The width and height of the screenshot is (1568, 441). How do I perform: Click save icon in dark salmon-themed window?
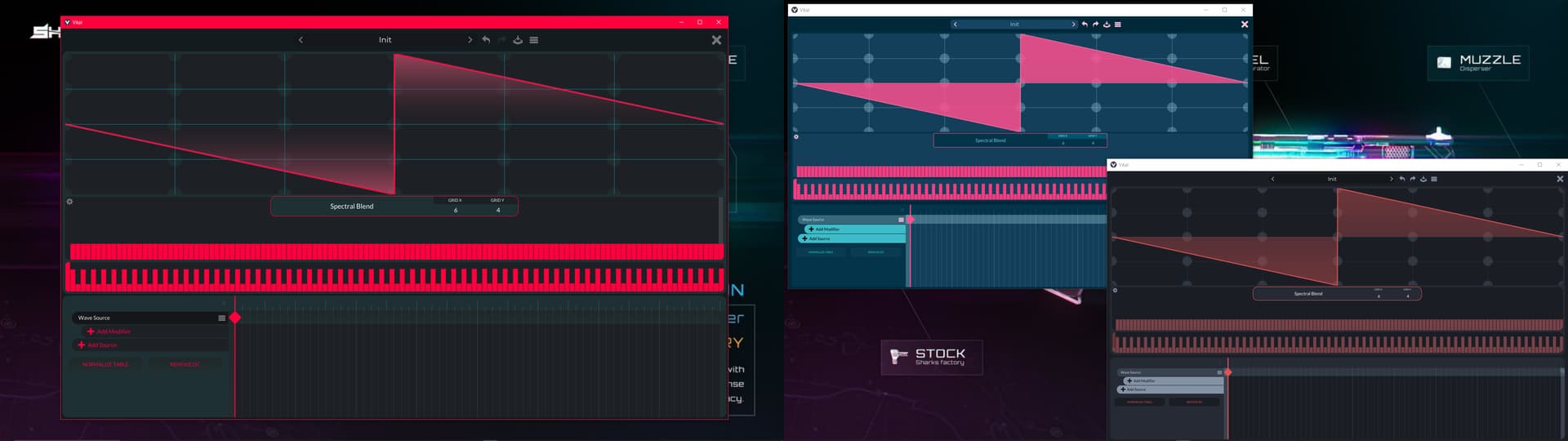[1423, 179]
